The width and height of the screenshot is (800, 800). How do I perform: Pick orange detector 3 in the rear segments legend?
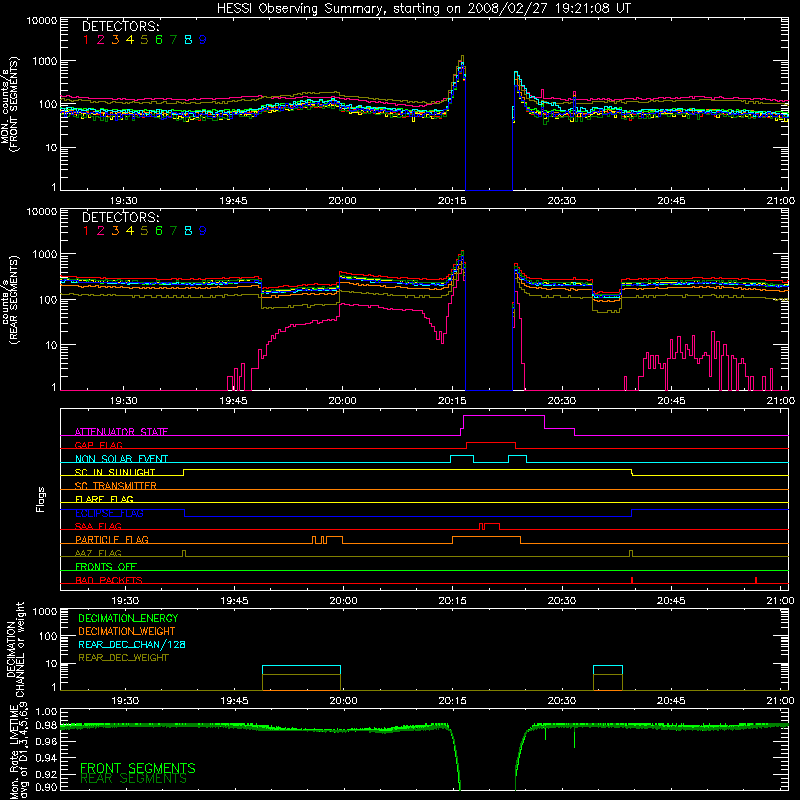(115, 231)
